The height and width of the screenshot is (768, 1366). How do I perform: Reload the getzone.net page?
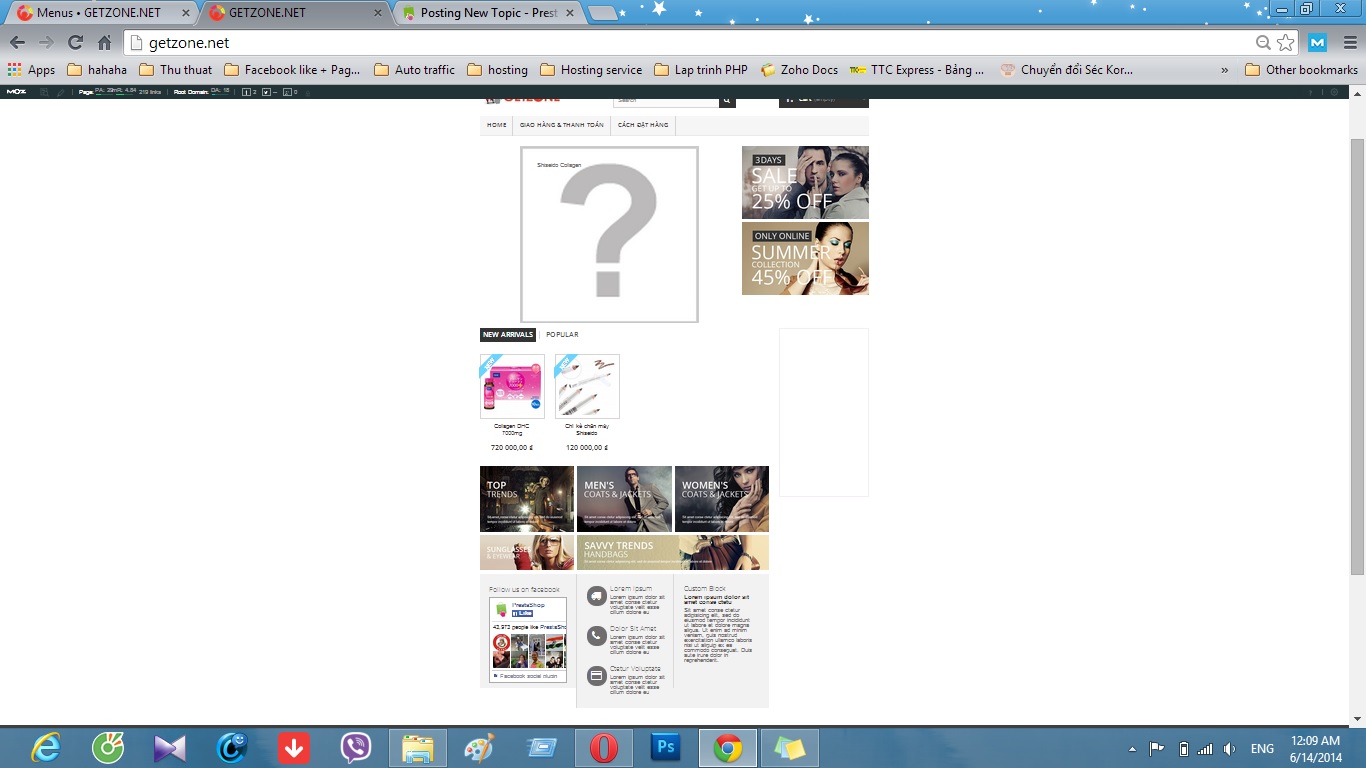[x=75, y=43]
